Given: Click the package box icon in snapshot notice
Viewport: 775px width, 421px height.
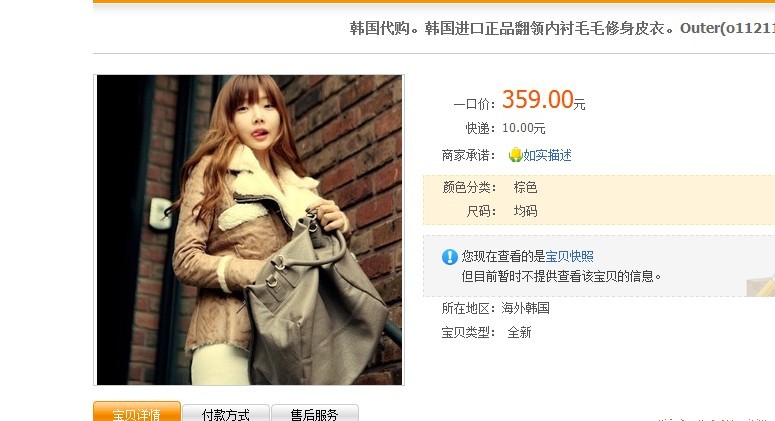Looking at the screenshot, I should point(761,286).
